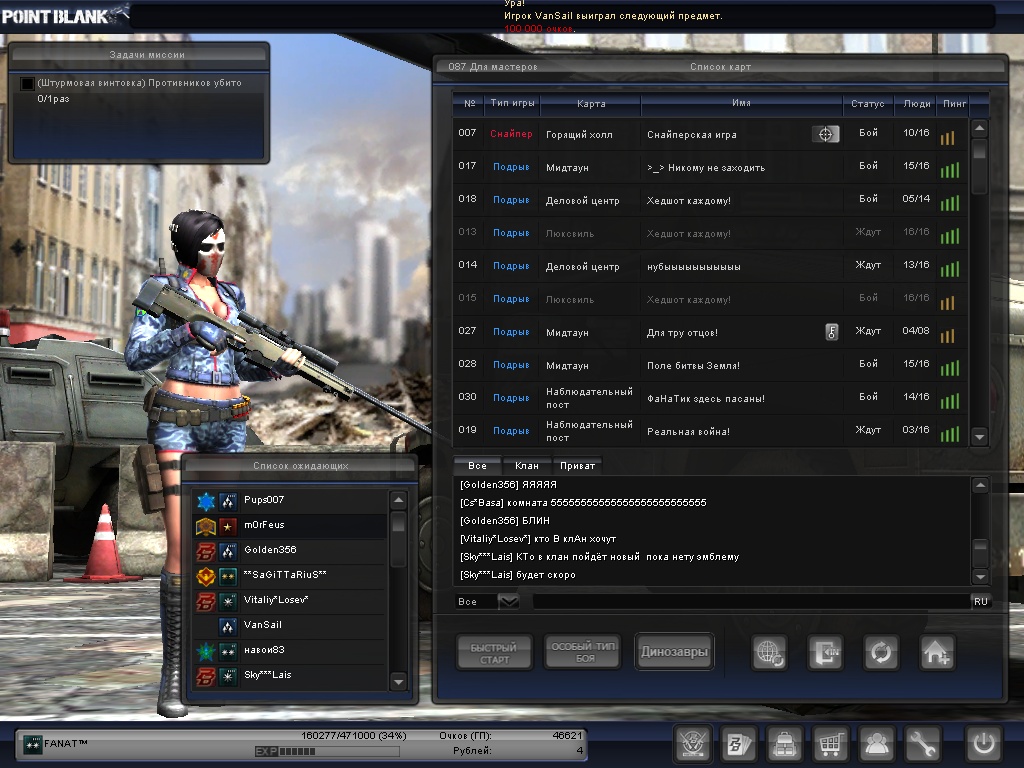
Task: Switch to the Приват chat tab
Action: [578, 466]
